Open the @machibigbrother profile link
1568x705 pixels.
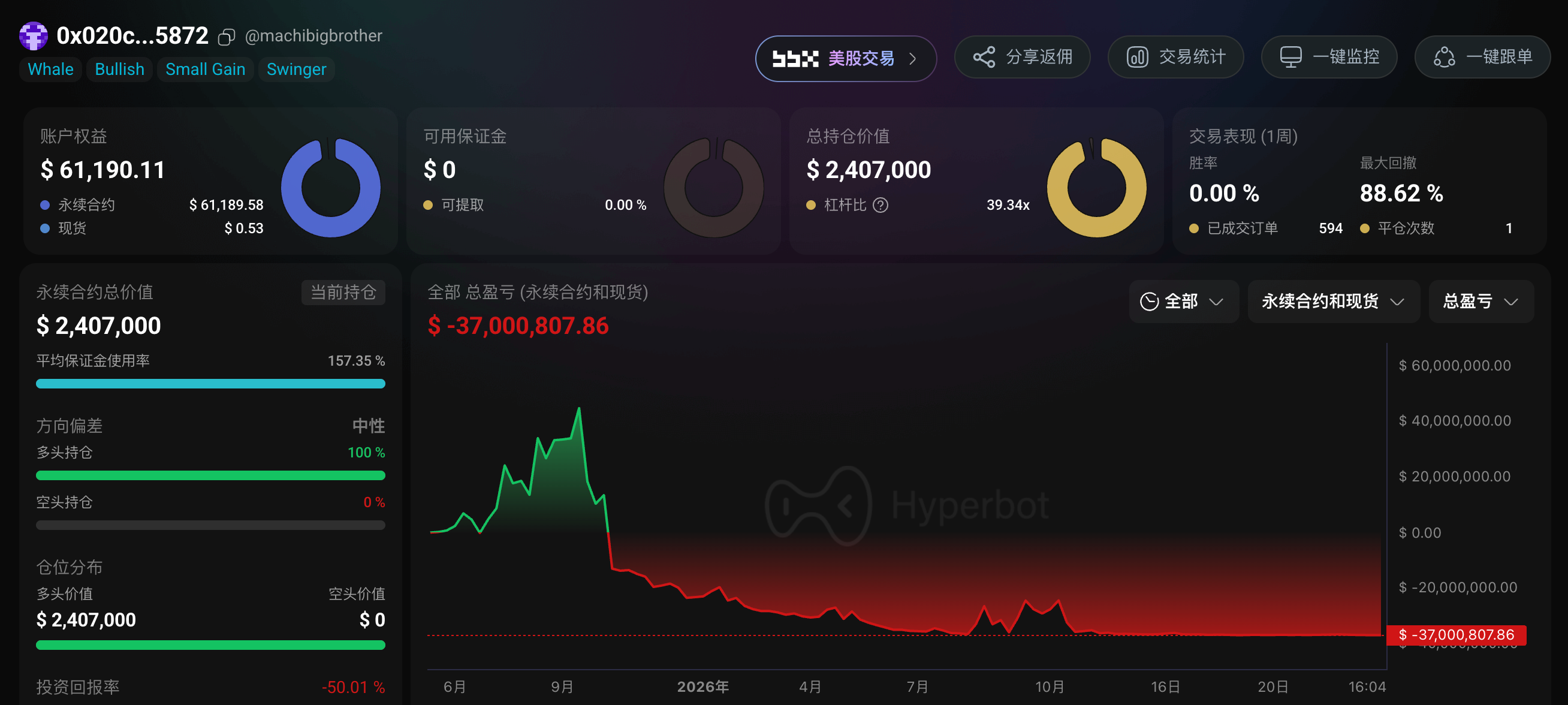[313, 36]
